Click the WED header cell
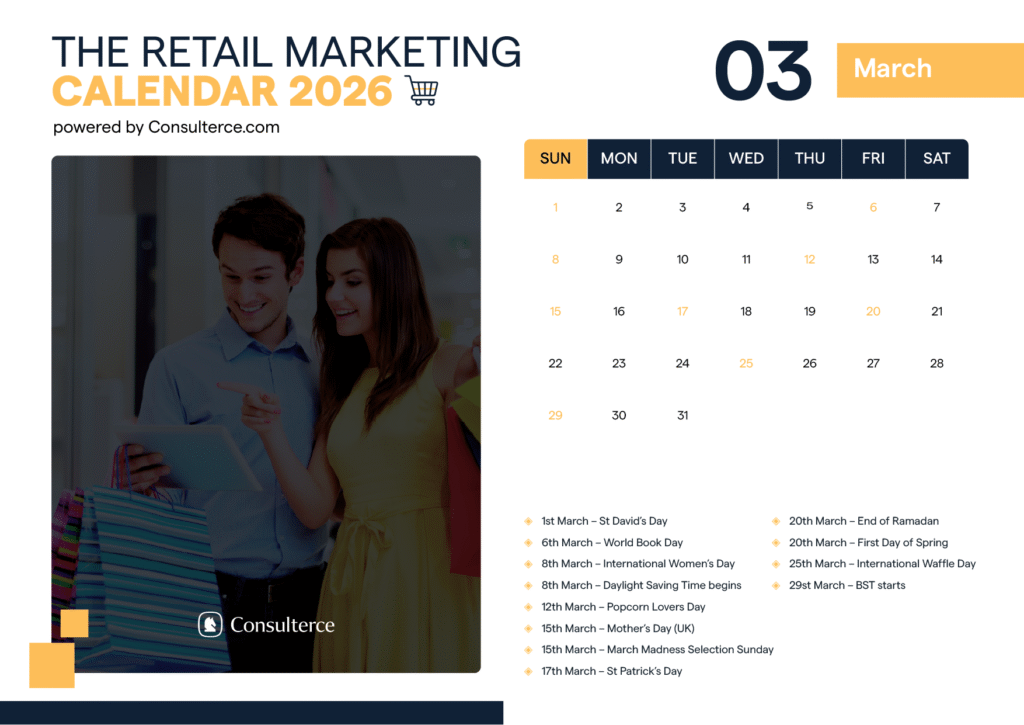 tap(746, 158)
